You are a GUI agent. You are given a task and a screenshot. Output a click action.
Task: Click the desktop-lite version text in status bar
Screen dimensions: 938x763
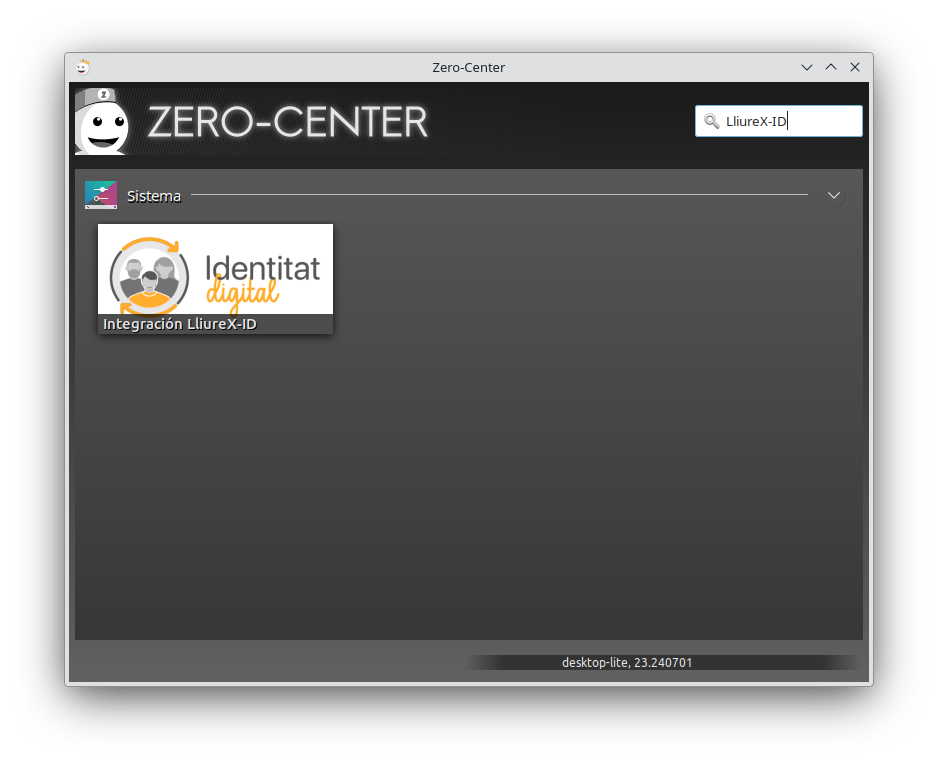pyautogui.click(x=627, y=662)
